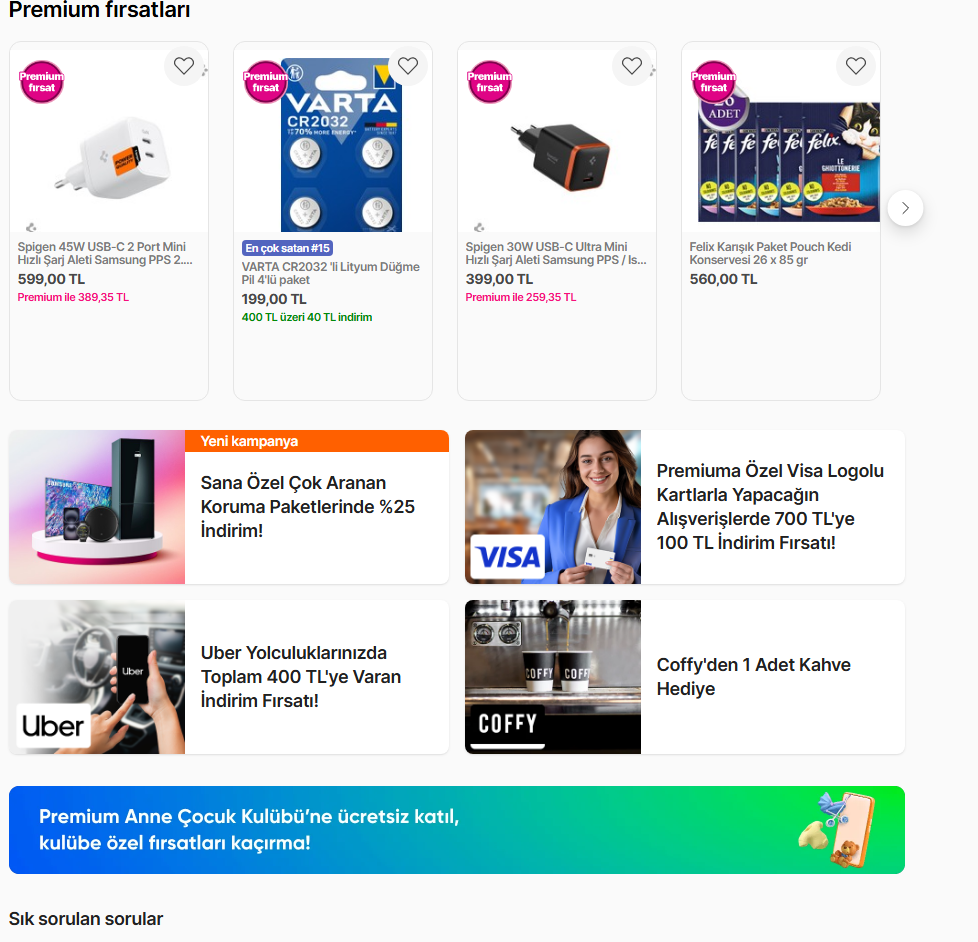This screenshot has height=942, width=978.
Task: Click Premium fırsat badge on VARTA card
Action: [266, 82]
